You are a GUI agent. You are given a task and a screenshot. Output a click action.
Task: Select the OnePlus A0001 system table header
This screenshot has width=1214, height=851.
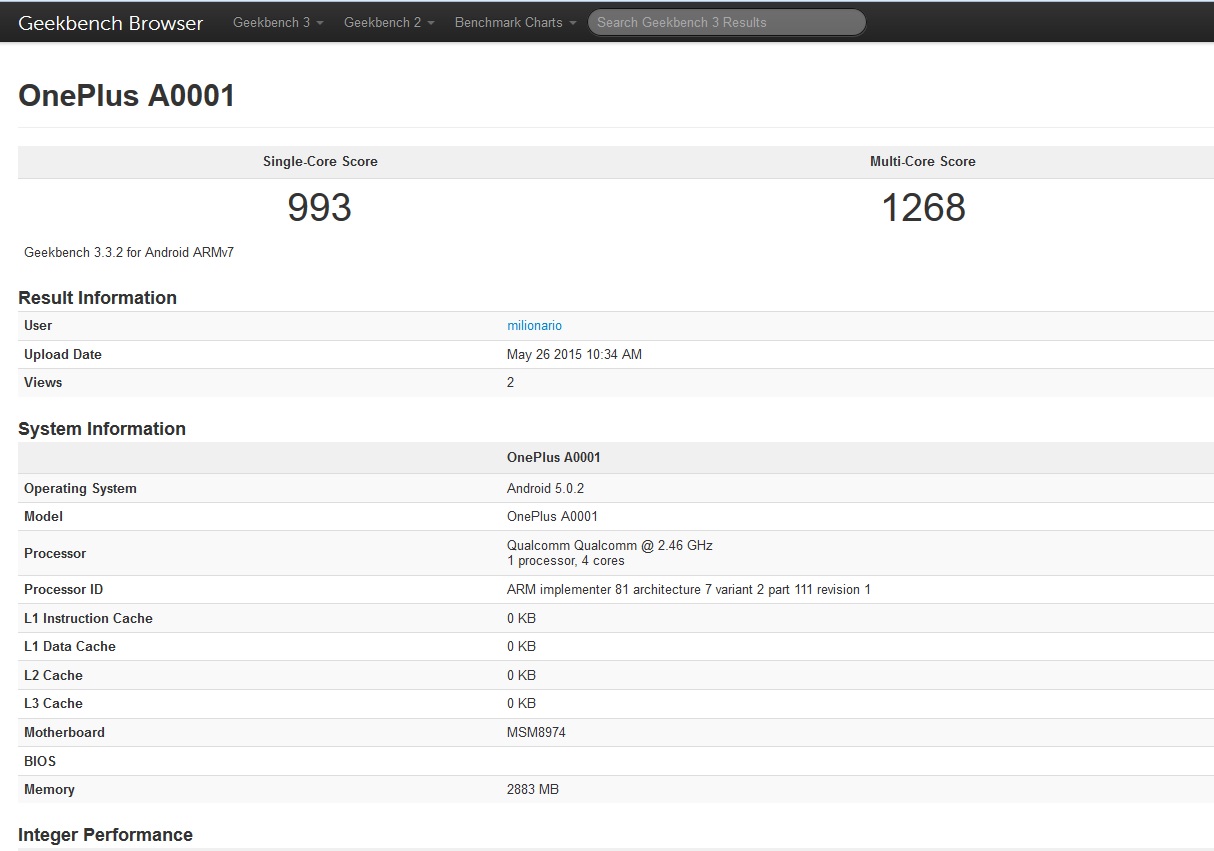click(553, 458)
